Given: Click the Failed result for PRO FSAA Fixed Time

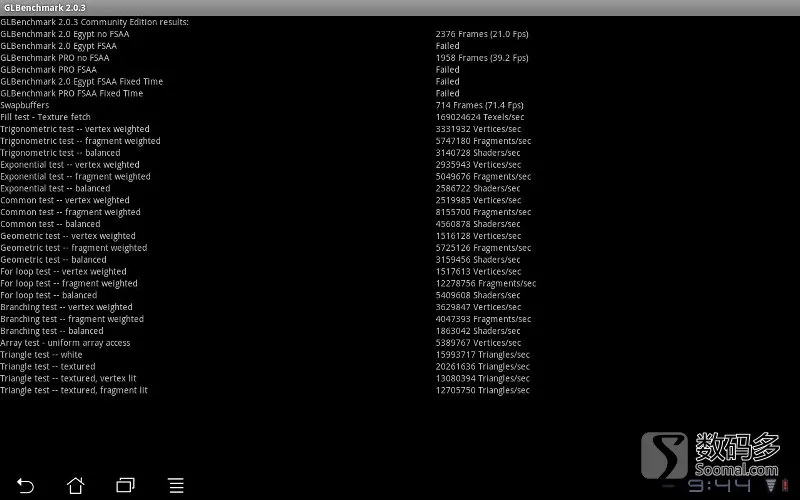Looking at the screenshot, I should (x=447, y=93).
